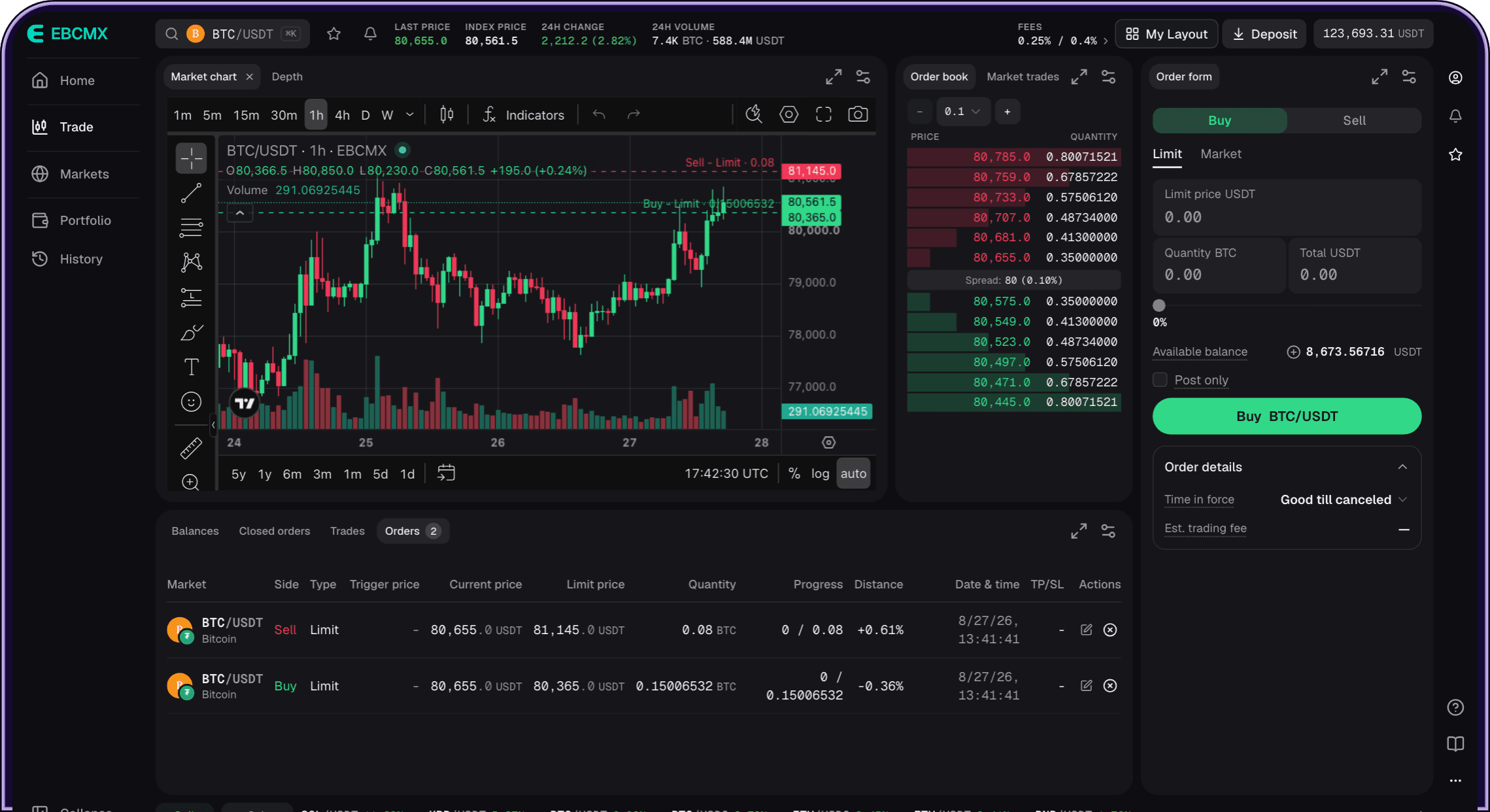The width and height of the screenshot is (1490, 812).
Task: Select the trend line drawing tool
Action: pyautogui.click(x=191, y=194)
